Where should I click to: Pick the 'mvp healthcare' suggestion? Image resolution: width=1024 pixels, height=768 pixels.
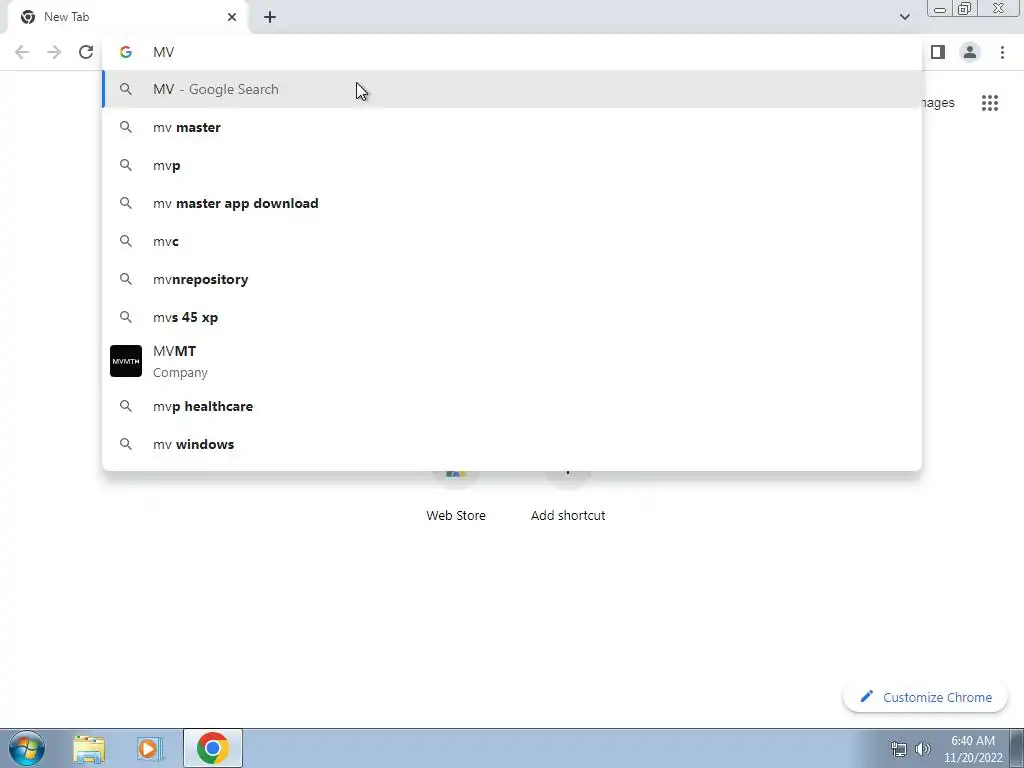[512, 406]
